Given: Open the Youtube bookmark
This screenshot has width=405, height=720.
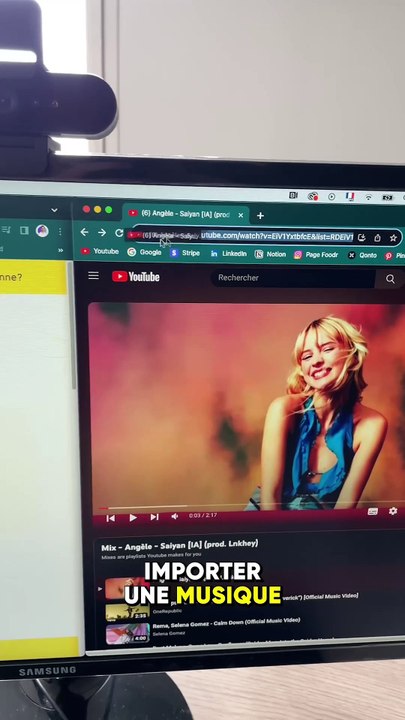Looking at the screenshot, I should click(x=100, y=251).
